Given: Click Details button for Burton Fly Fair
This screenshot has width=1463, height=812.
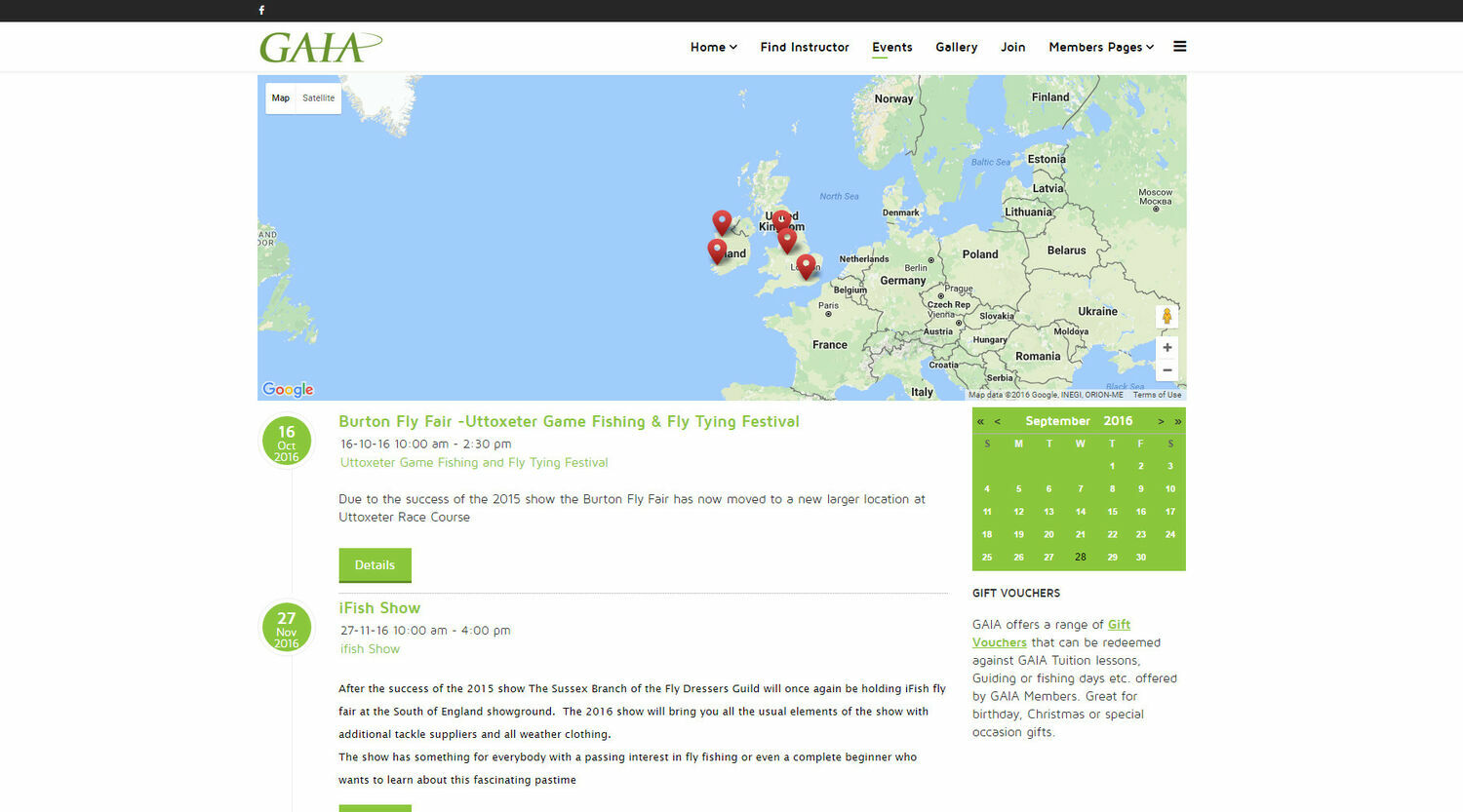Looking at the screenshot, I should [x=375, y=565].
